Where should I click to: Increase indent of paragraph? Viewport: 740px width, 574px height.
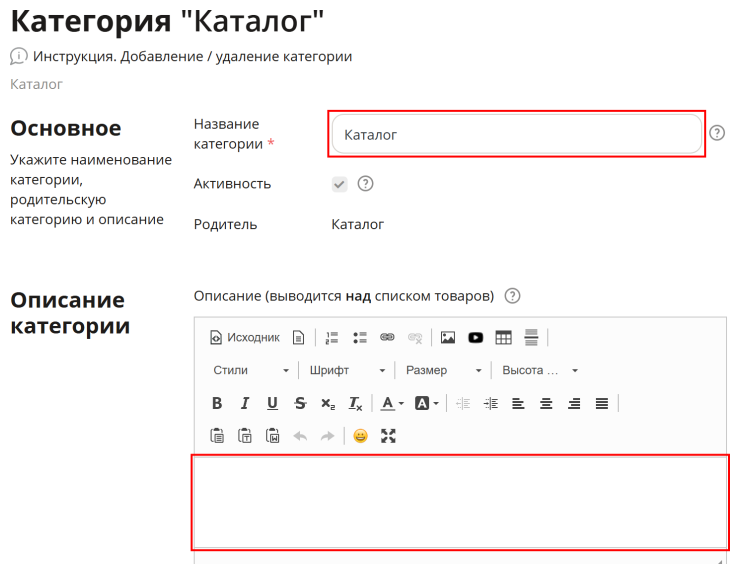coord(491,404)
